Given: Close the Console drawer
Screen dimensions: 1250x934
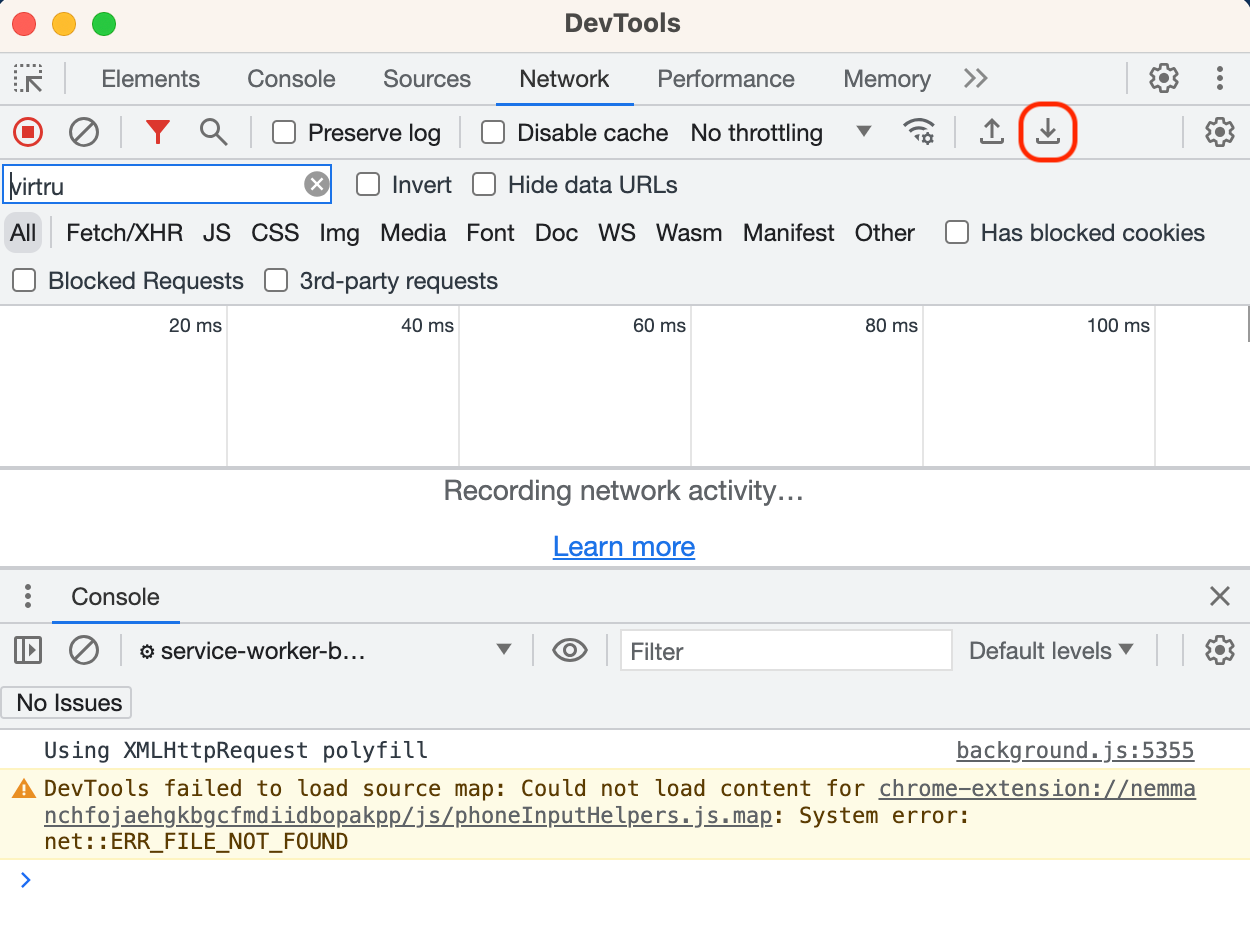Looking at the screenshot, I should [1220, 597].
